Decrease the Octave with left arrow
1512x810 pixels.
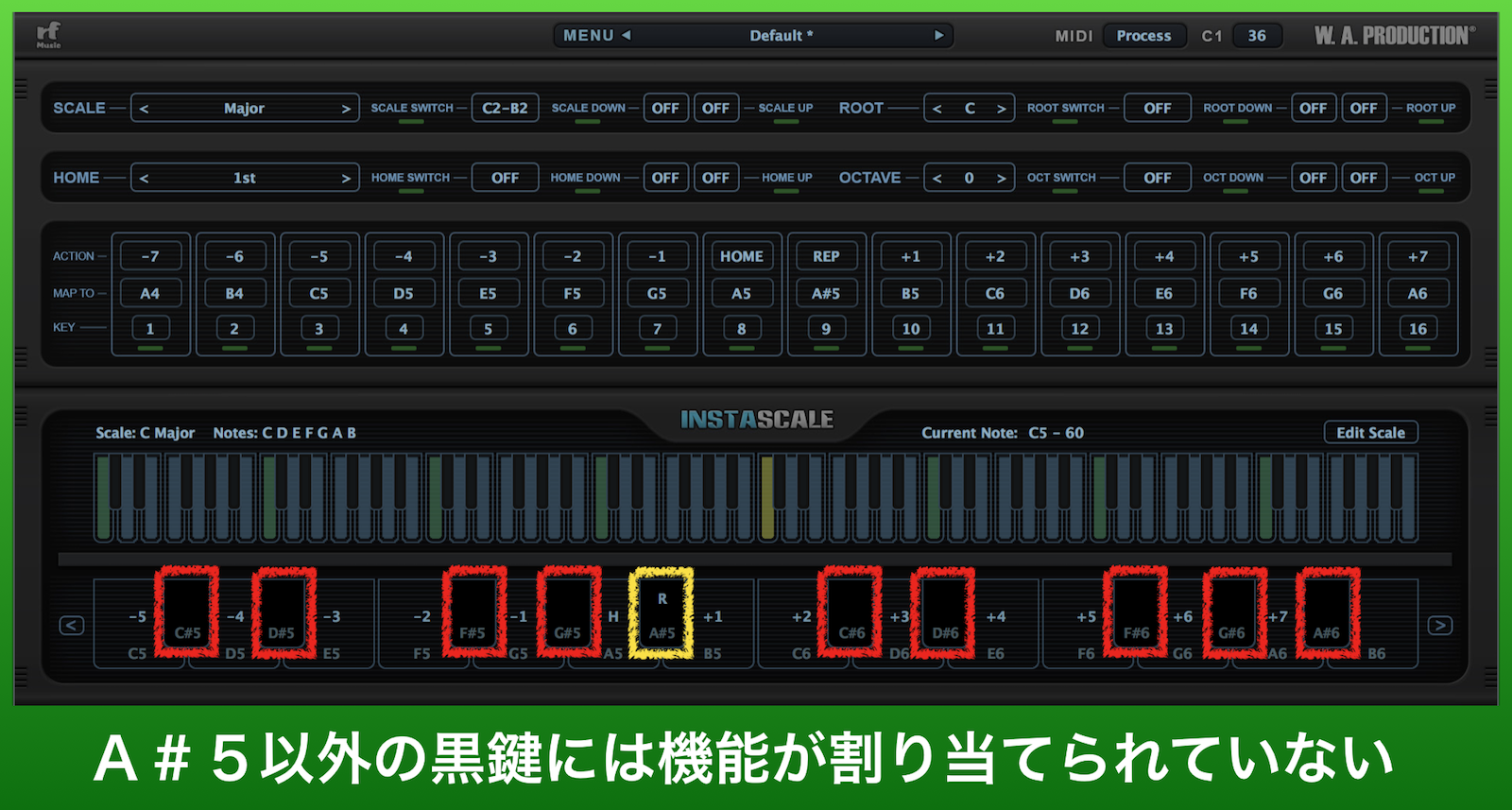point(937,178)
